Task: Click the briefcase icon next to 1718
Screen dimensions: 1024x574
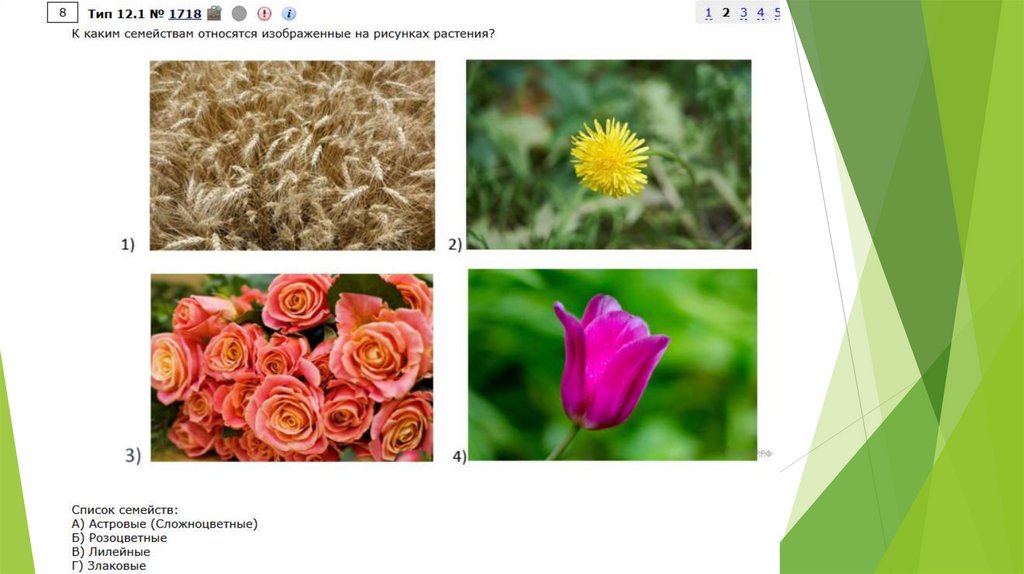Action: tap(214, 12)
